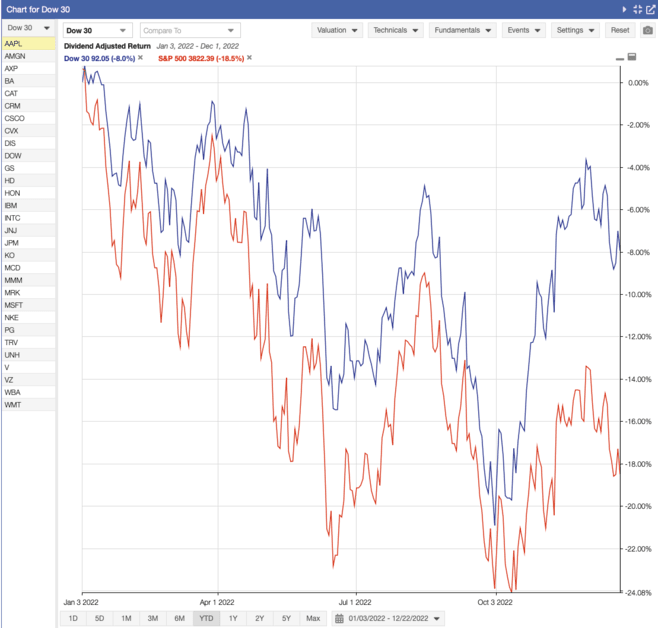Open the Dow 30 list dropdown
658x628 pixels.
tap(28, 28)
